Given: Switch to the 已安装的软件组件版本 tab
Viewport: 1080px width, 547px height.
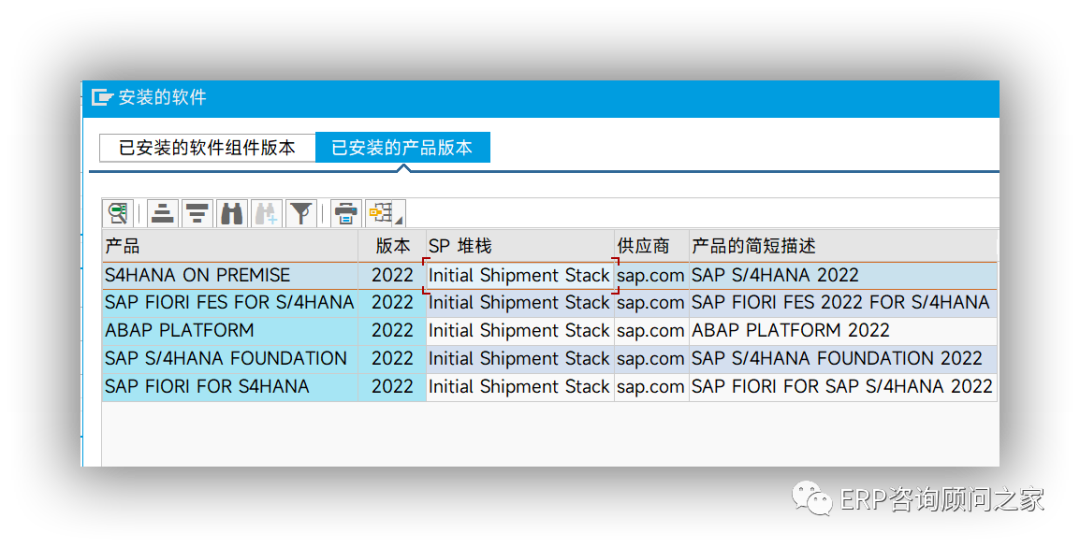Looking at the screenshot, I should click(207, 148).
